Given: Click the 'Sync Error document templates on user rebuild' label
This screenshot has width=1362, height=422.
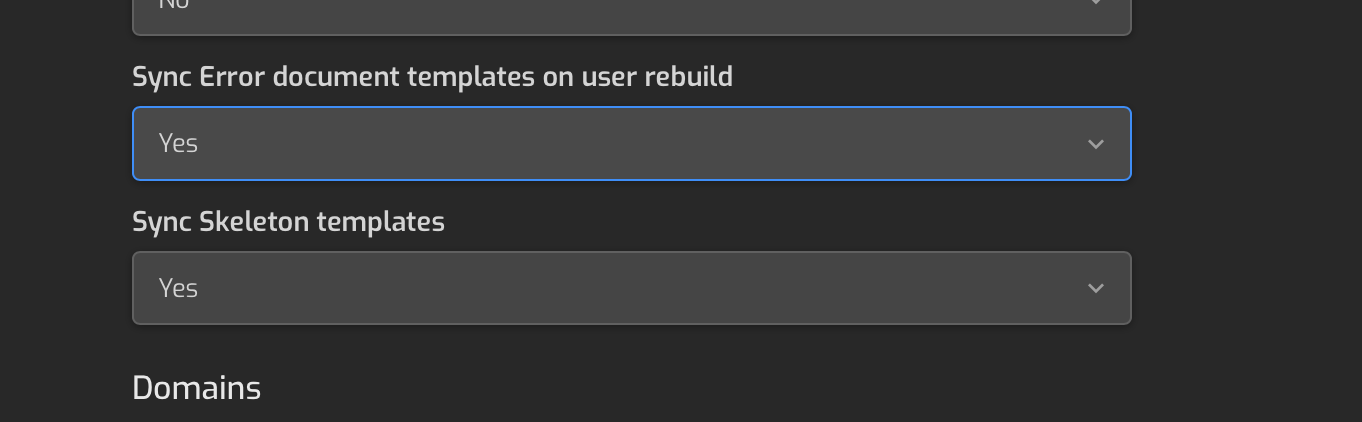Looking at the screenshot, I should [432, 77].
